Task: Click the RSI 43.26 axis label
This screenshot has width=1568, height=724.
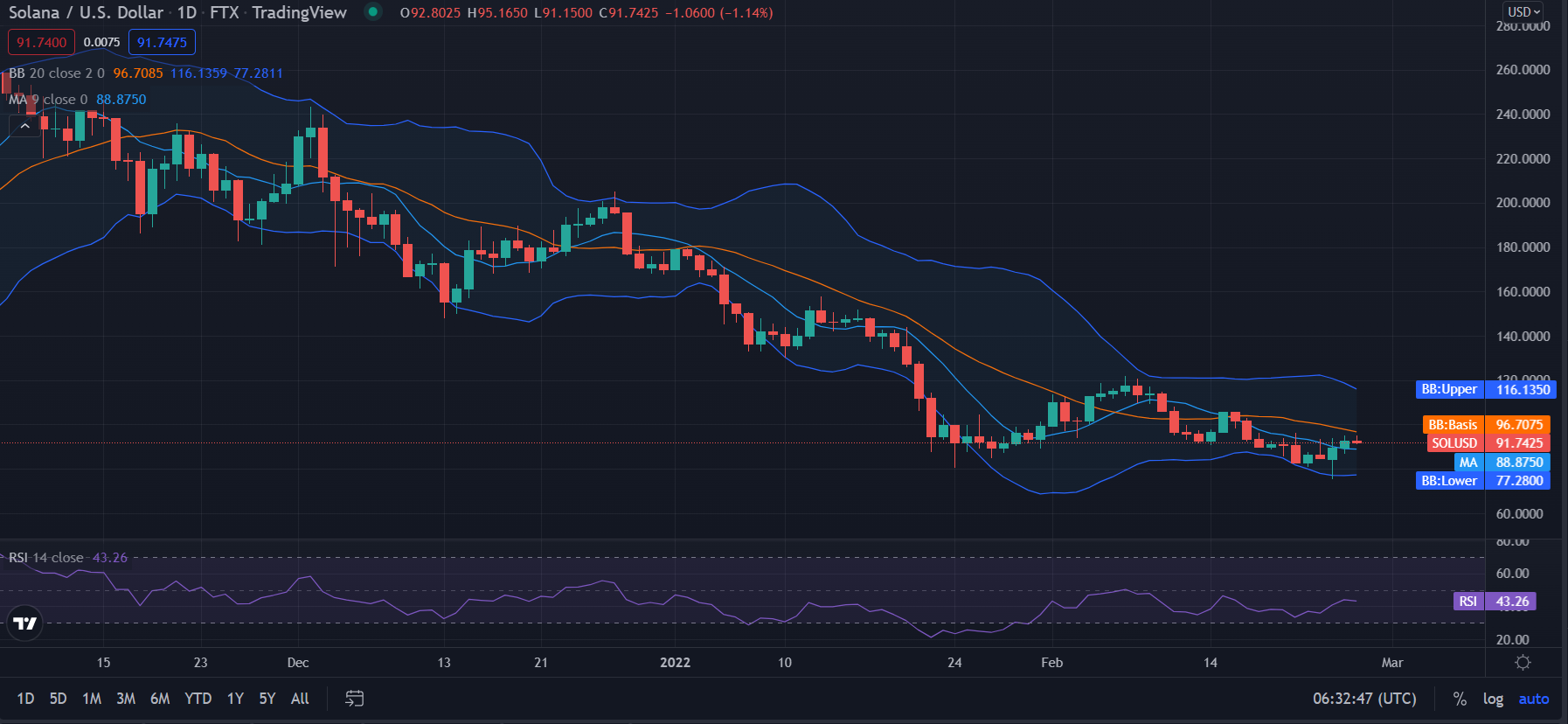Action: 1495,602
